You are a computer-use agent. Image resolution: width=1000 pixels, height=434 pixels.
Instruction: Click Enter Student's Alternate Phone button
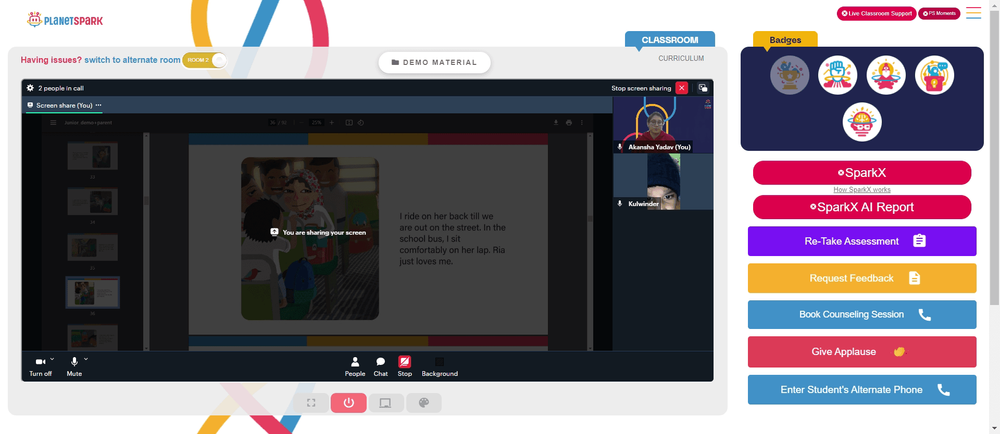862,389
